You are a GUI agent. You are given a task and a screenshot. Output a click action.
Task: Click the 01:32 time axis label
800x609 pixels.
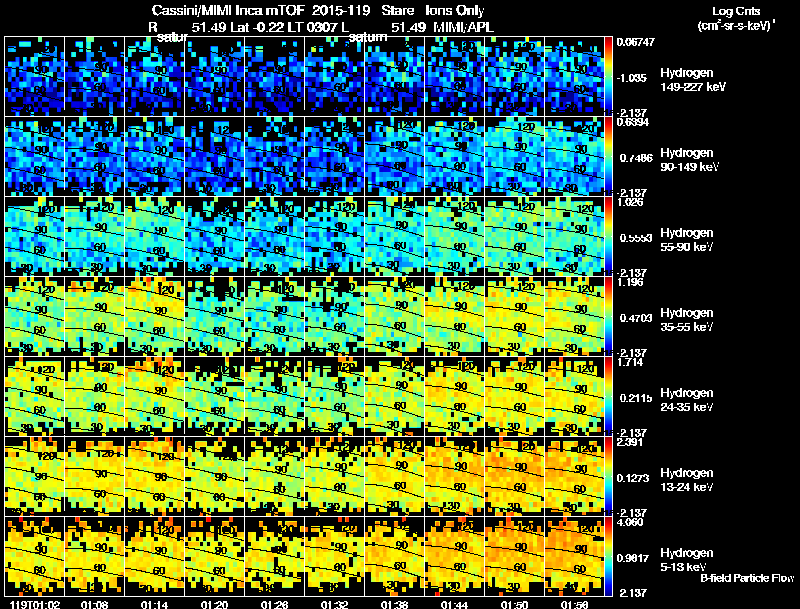pyautogui.click(x=334, y=604)
